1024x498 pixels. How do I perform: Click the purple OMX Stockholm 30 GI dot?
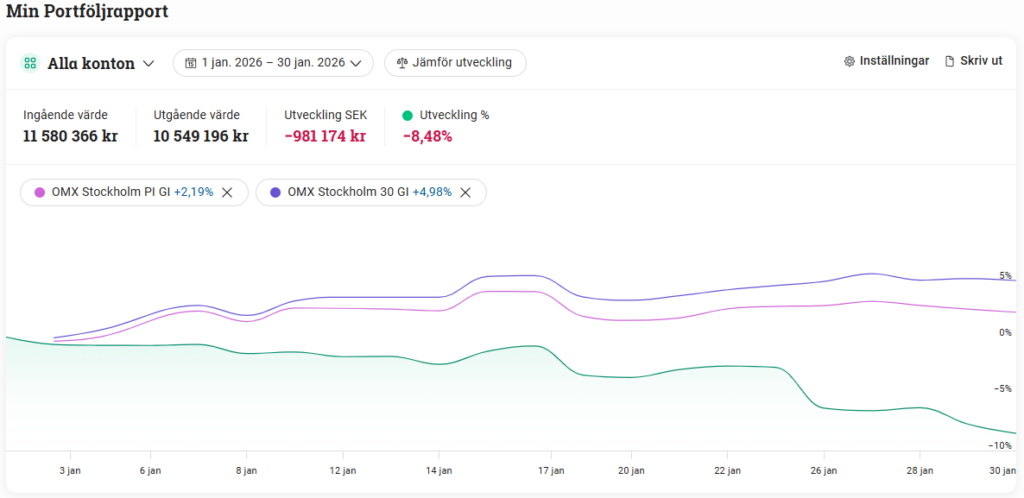click(275, 192)
